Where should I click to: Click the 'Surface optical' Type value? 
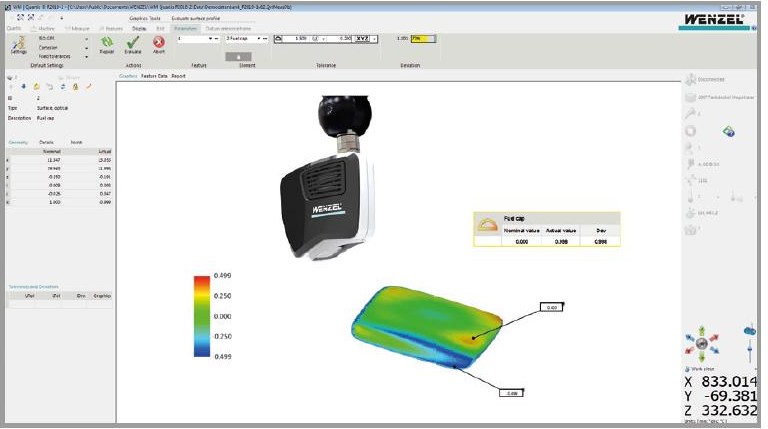coord(52,108)
